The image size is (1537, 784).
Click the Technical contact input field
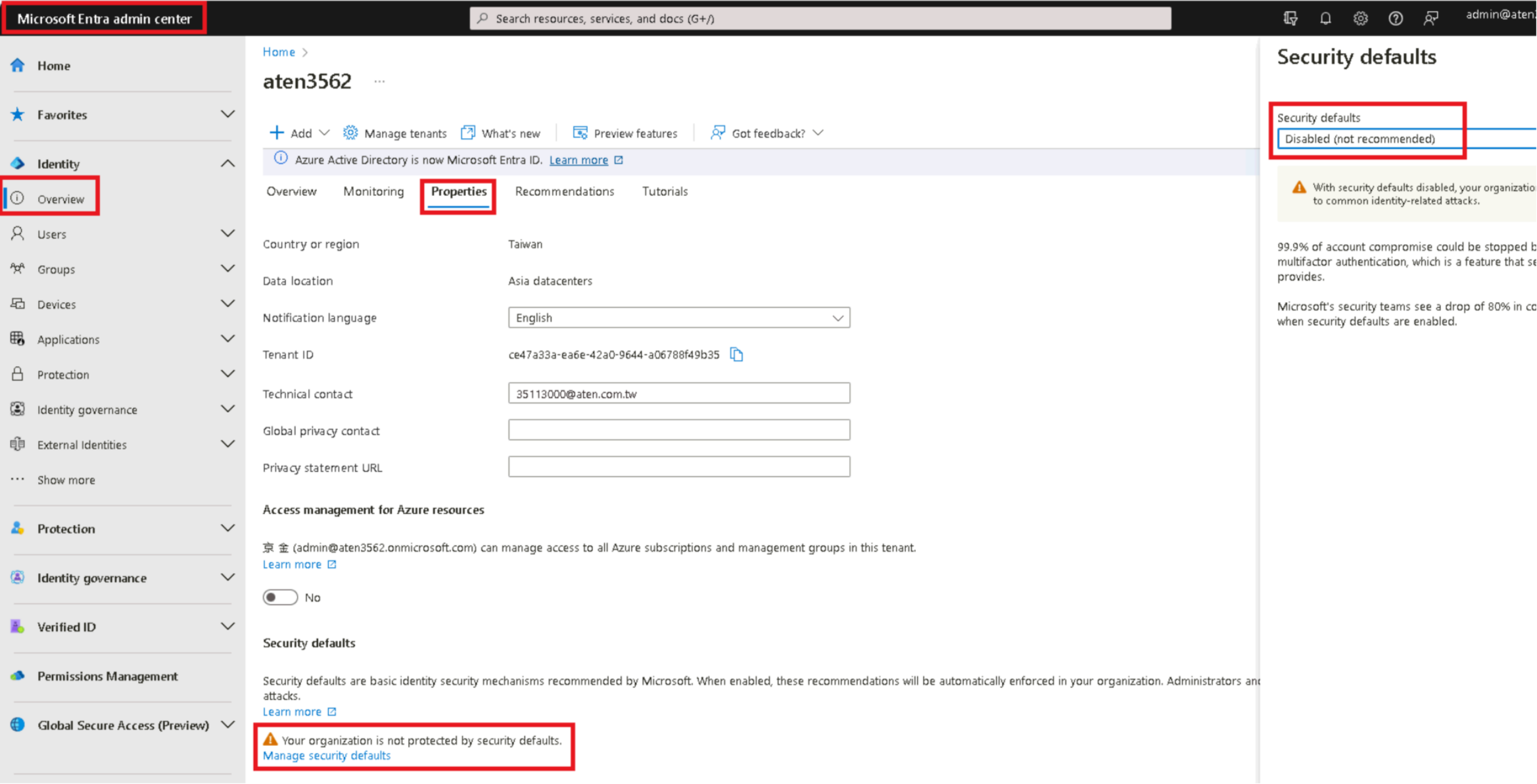point(678,394)
